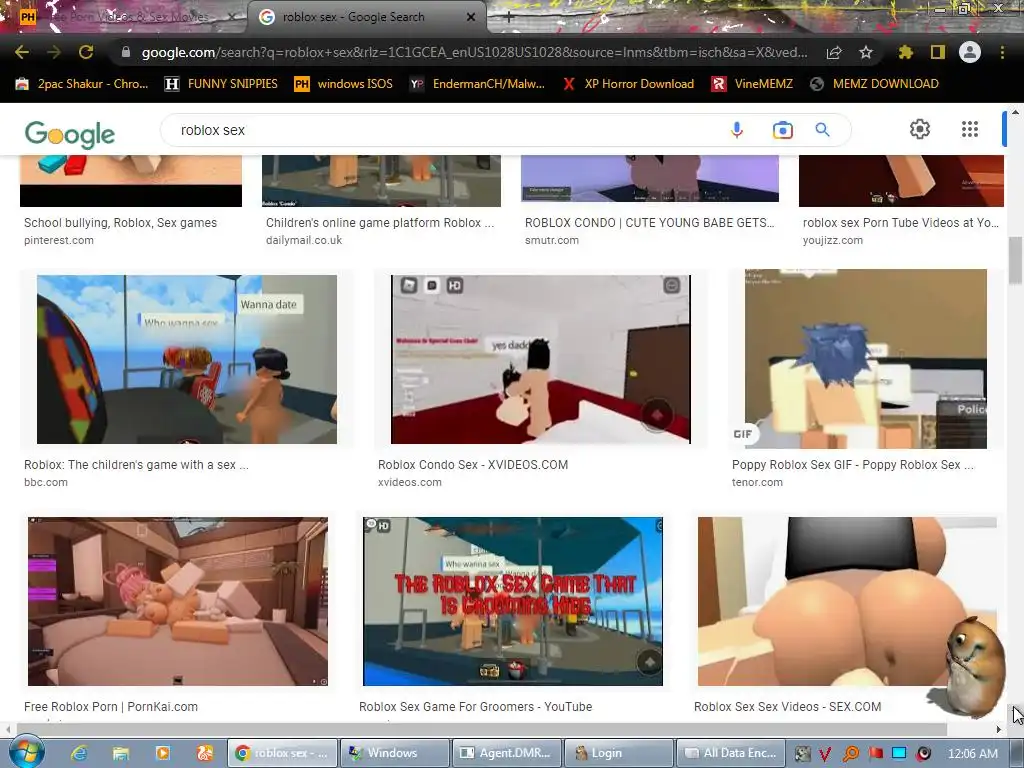Open the Google apps grid

pyautogui.click(x=970, y=129)
